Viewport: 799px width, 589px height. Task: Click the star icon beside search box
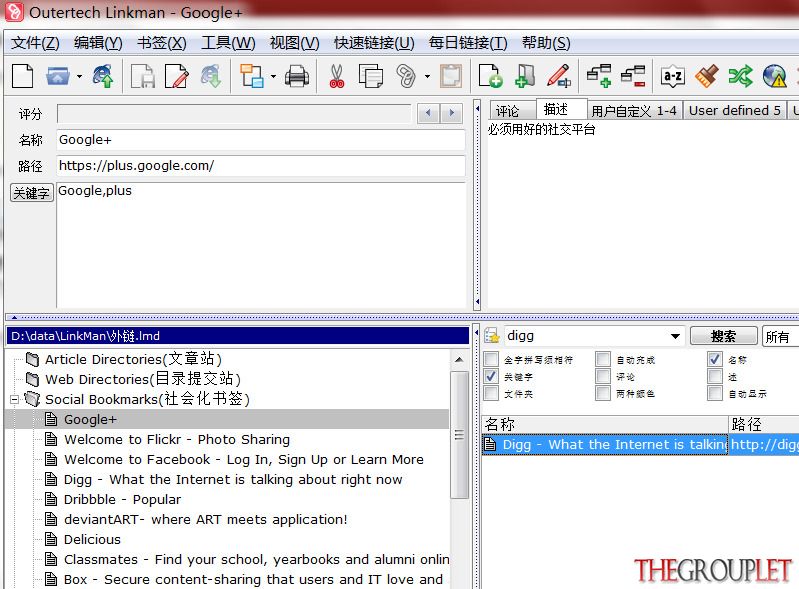pyautogui.click(x=492, y=336)
